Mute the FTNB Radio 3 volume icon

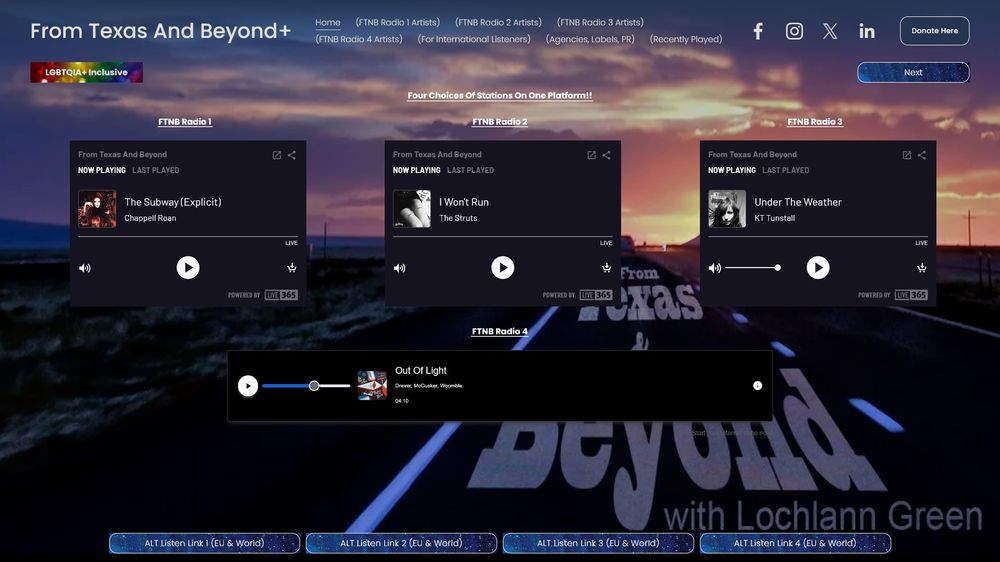(714, 268)
